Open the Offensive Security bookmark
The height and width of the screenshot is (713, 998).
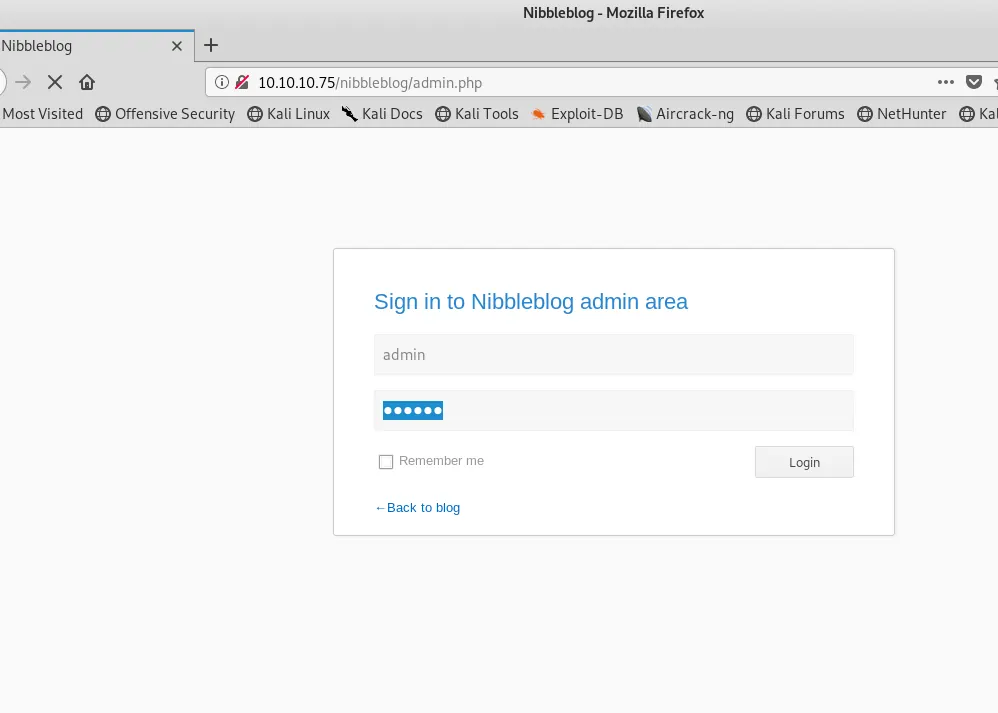(165, 114)
